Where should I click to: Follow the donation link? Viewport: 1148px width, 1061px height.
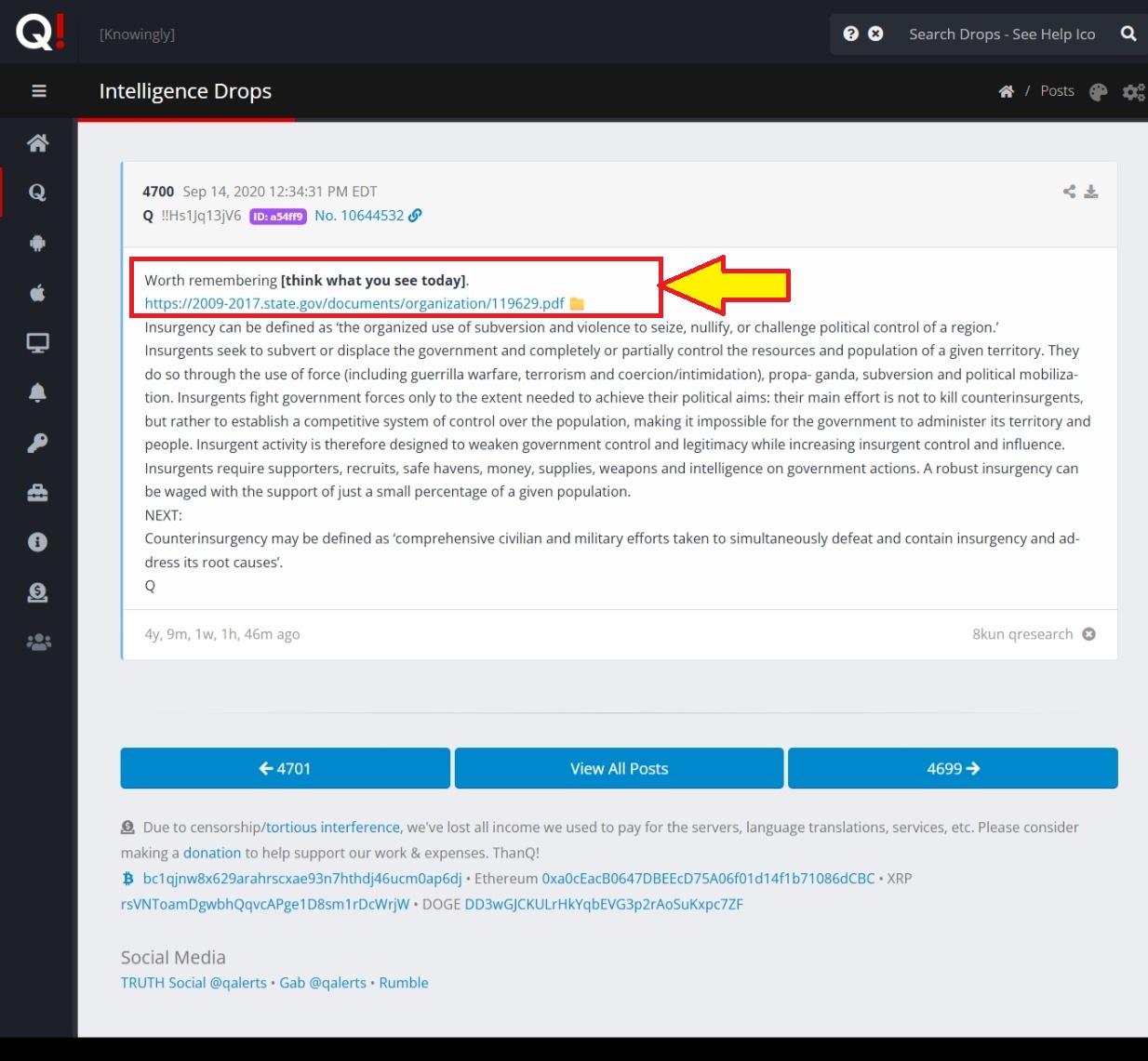[212, 853]
